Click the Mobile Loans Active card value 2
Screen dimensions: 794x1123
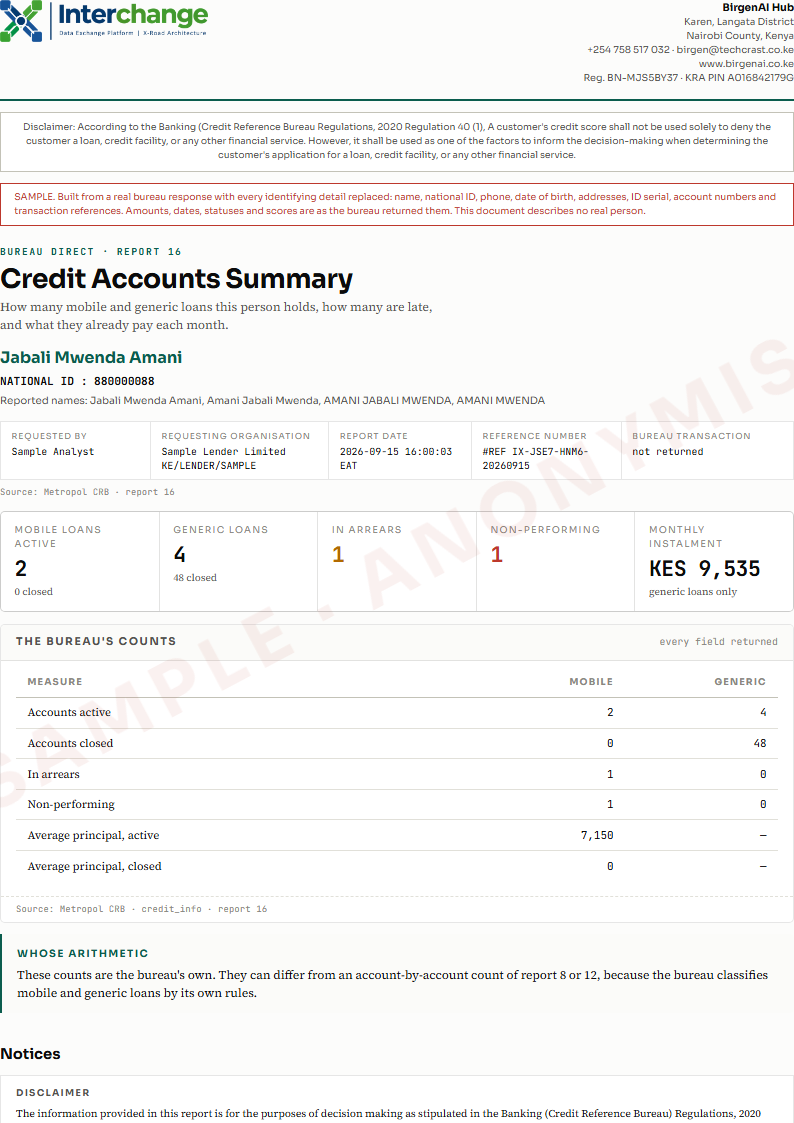pos(21,569)
